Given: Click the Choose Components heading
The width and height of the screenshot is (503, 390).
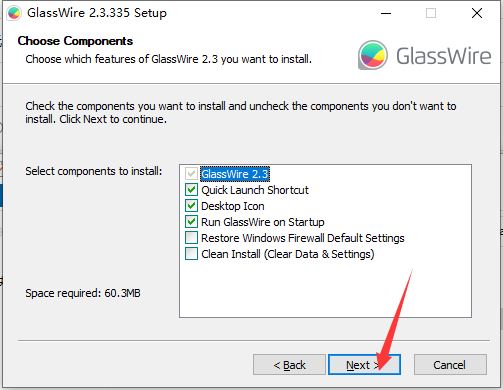Looking at the screenshot, I should (75, 41).
